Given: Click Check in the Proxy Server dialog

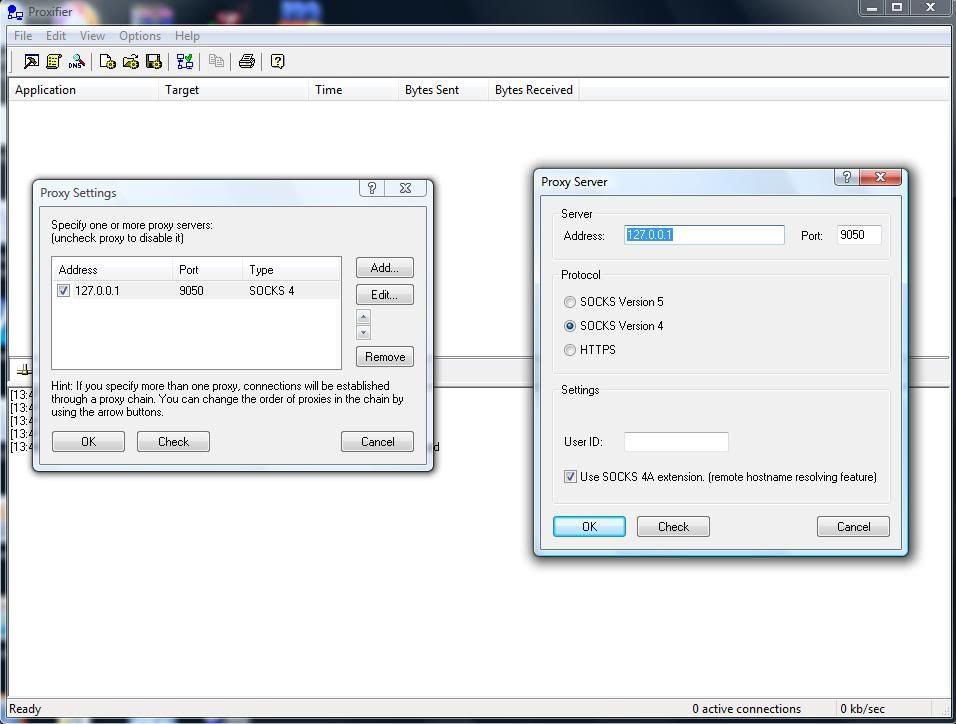Looking at the screenshot, I should click(x=673, y=526).
